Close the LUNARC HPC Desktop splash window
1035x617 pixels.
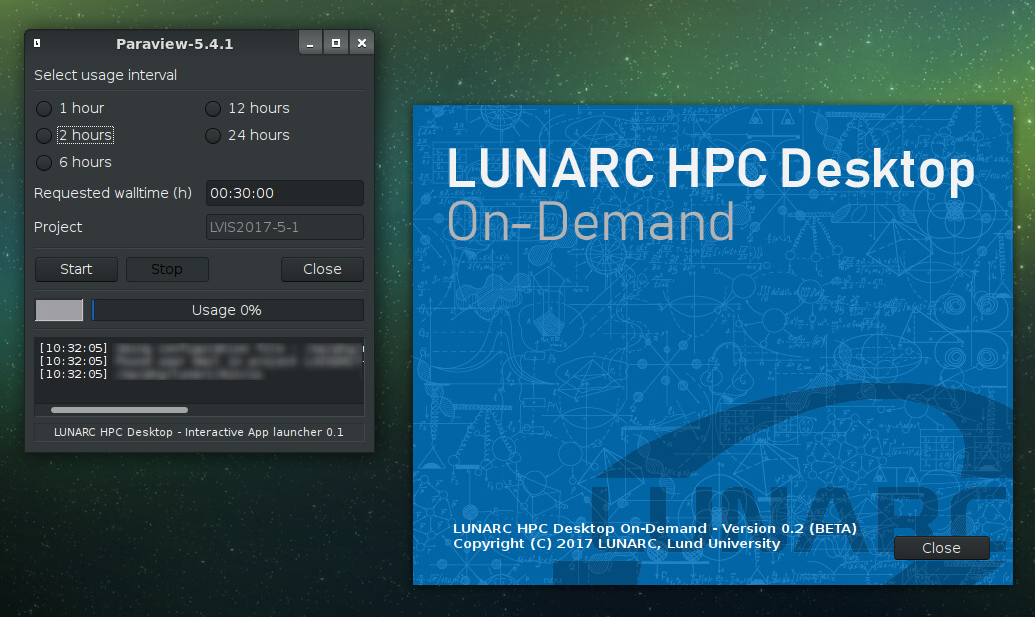941,548
